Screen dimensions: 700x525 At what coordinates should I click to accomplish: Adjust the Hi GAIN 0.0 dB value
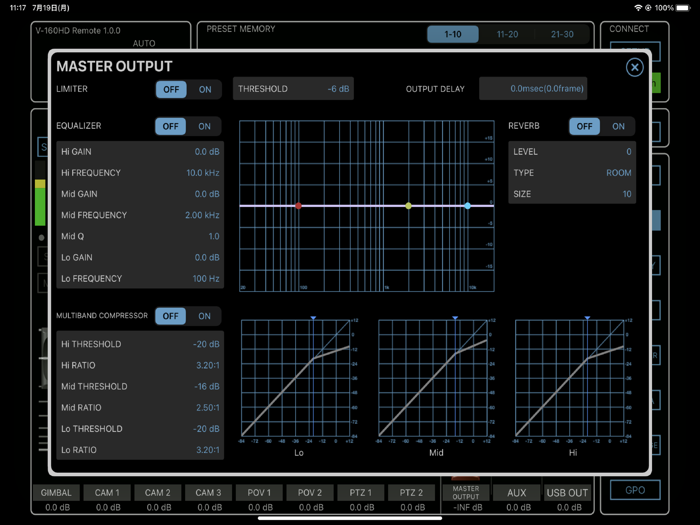pyautogui.click(x=140, y=152)
